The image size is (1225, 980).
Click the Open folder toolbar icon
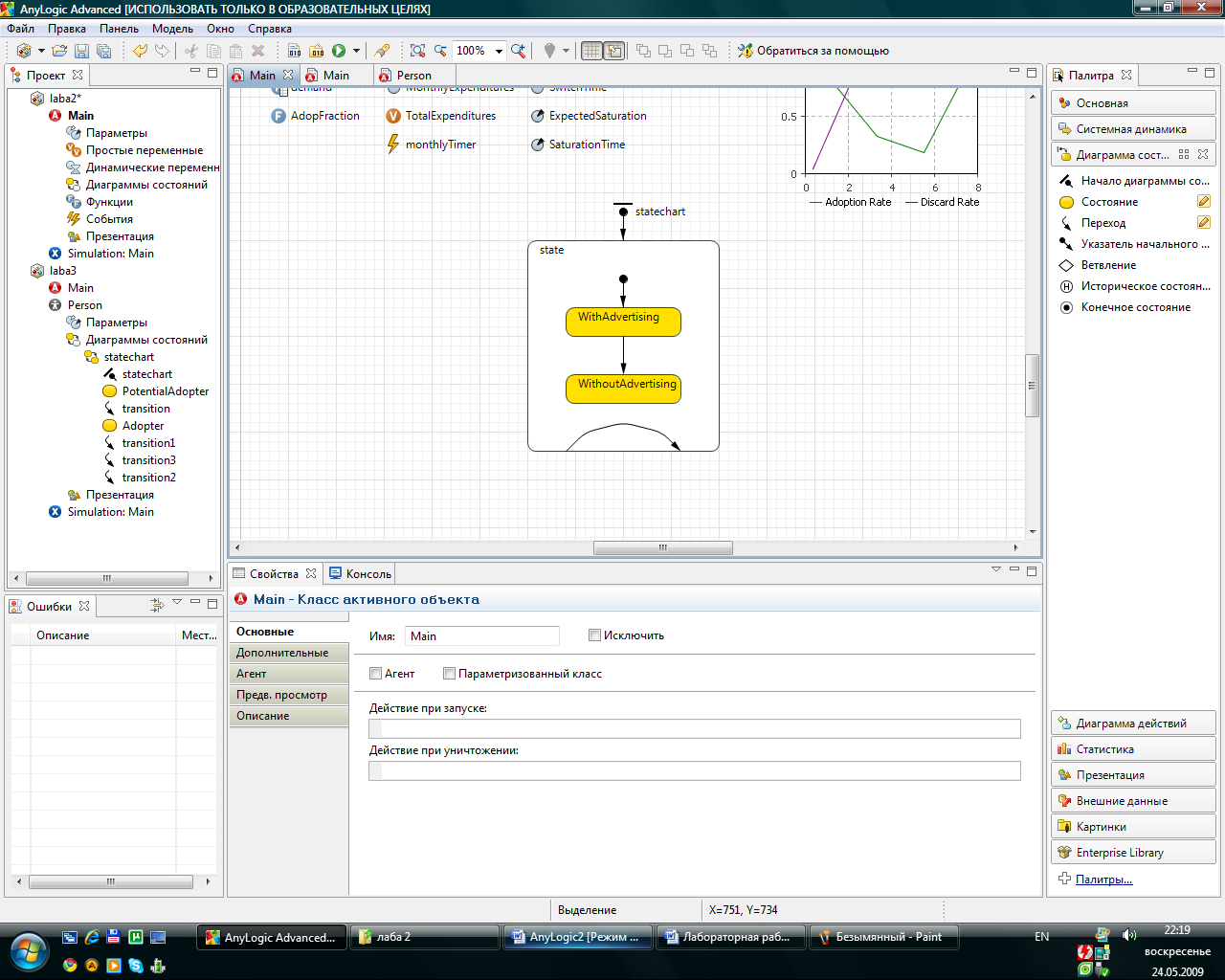click(59, 51)
